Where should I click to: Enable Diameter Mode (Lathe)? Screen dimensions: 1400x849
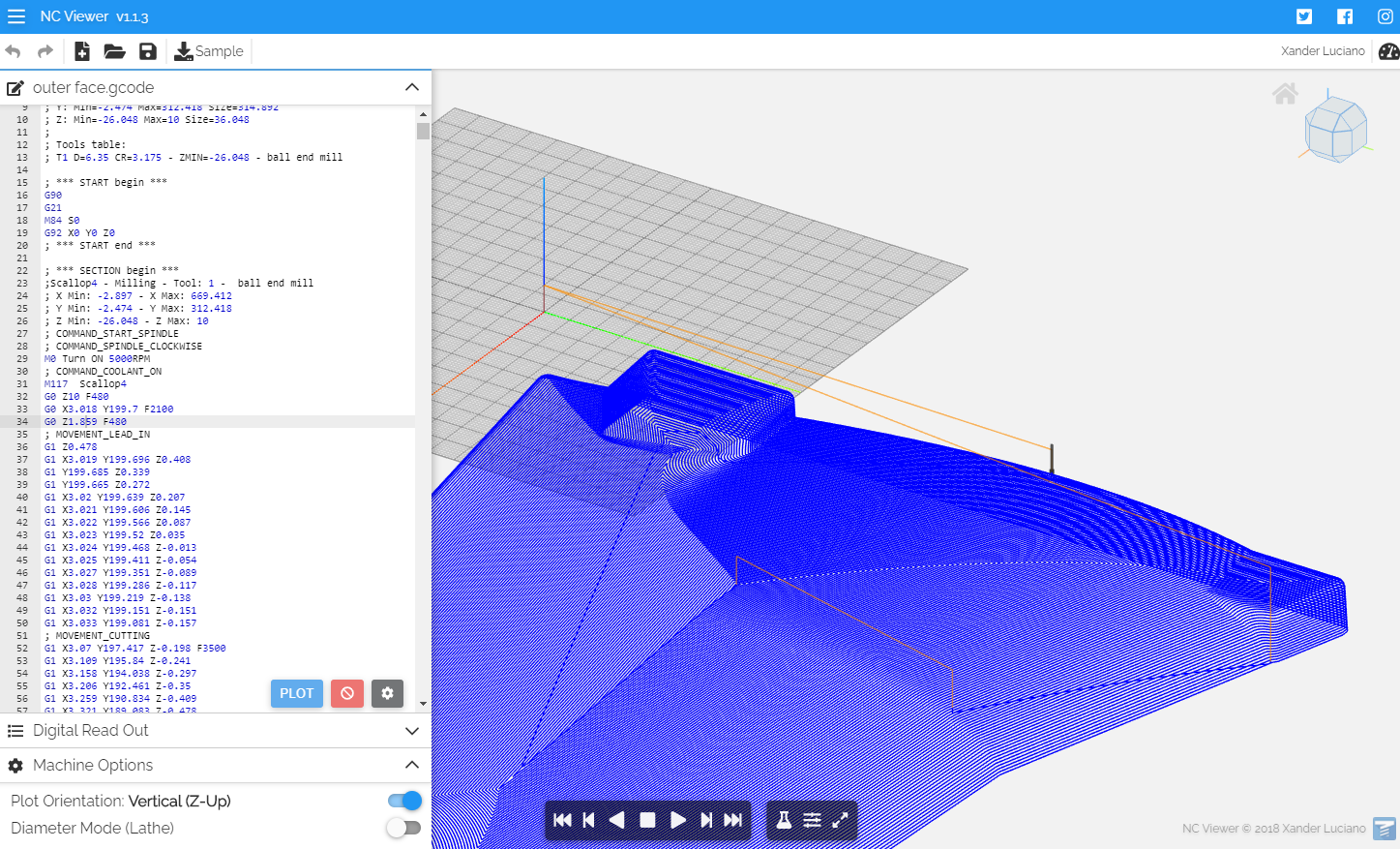403,828
